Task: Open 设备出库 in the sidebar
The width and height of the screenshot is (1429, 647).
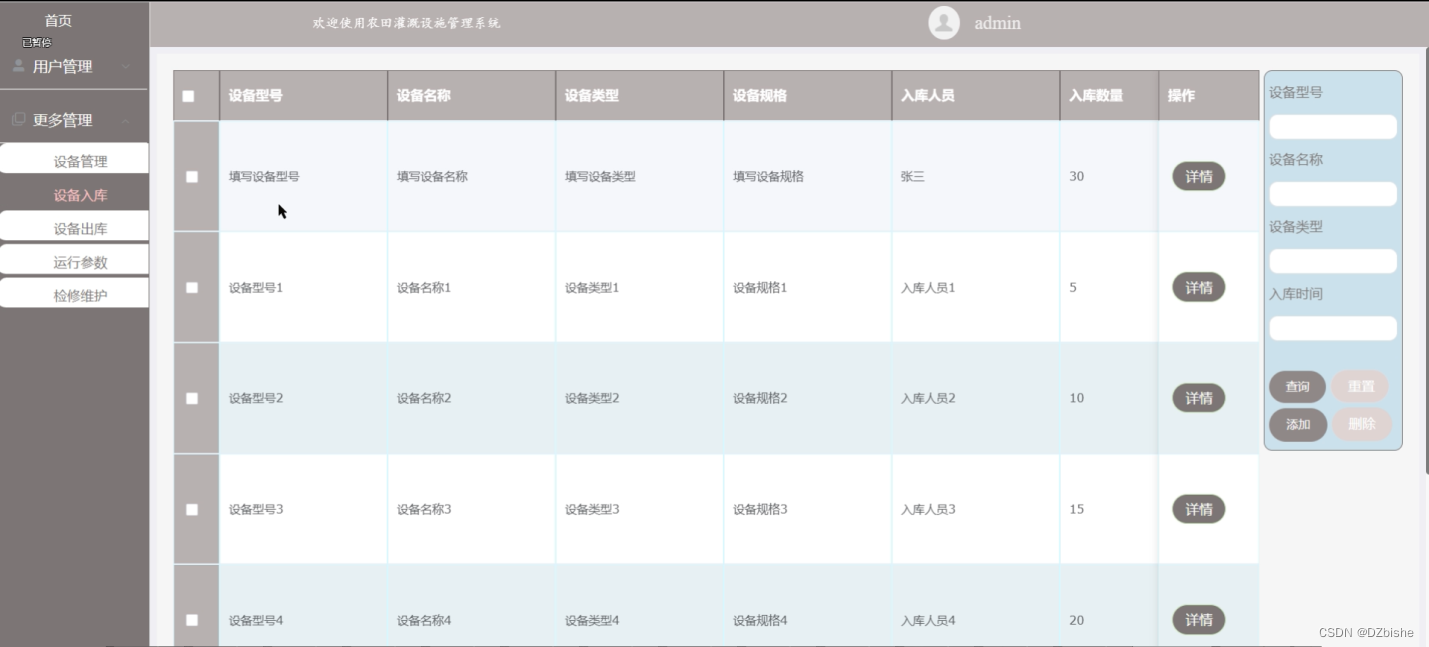Action: [74, 228]
